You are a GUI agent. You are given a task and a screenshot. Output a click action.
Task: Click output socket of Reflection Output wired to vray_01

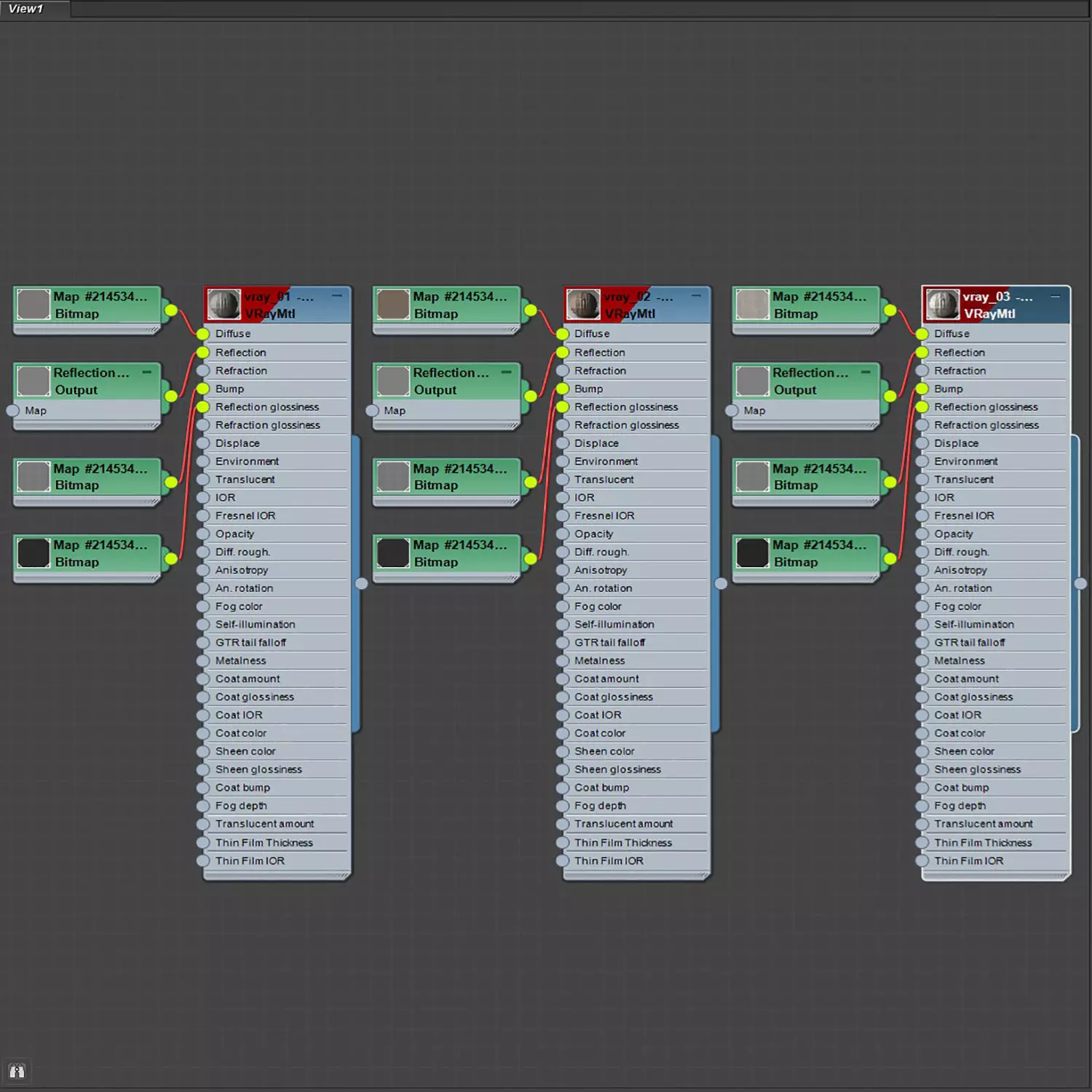[x=171, y=396]
